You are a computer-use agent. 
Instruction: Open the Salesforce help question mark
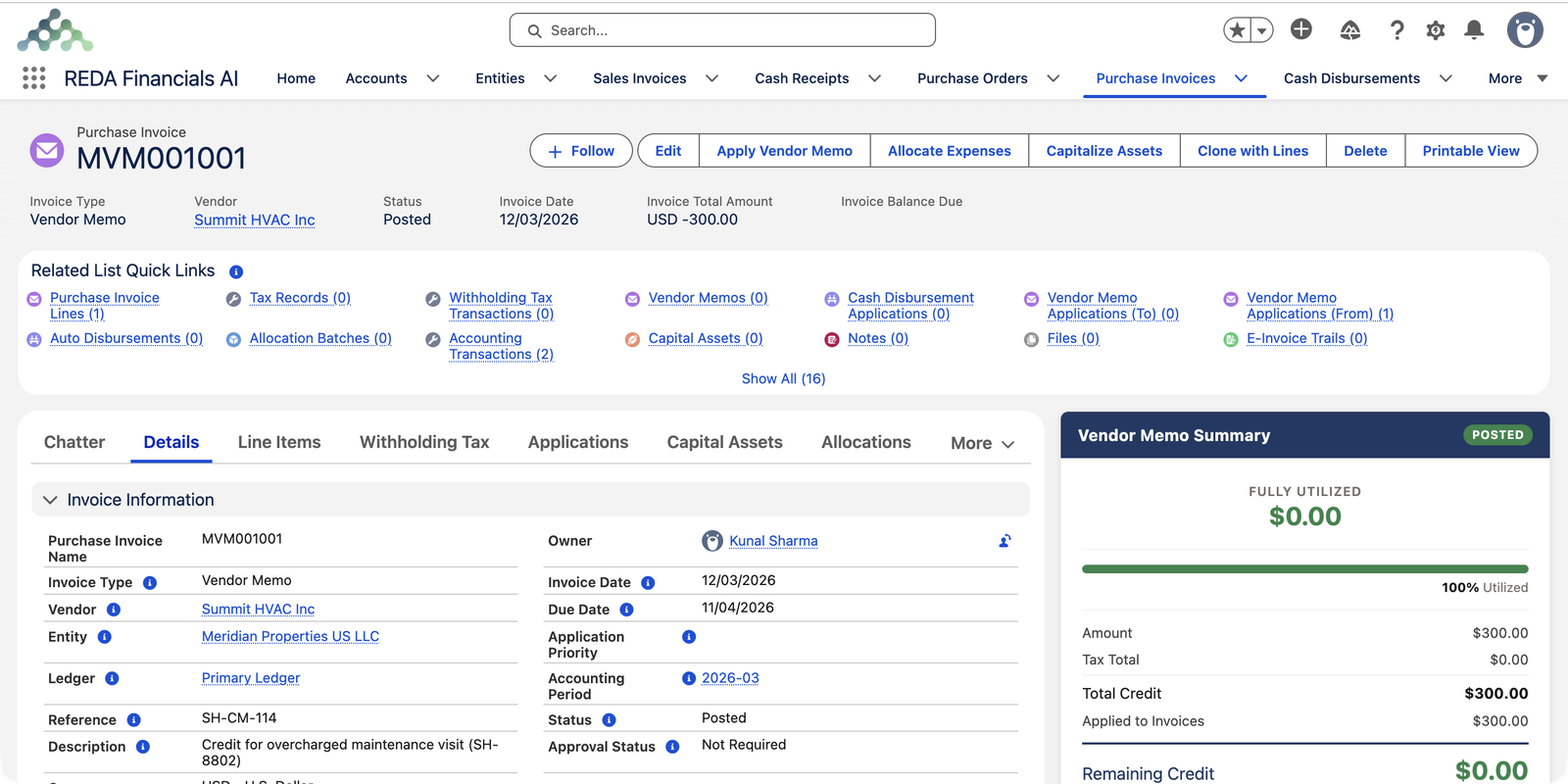coord(1396,30)
